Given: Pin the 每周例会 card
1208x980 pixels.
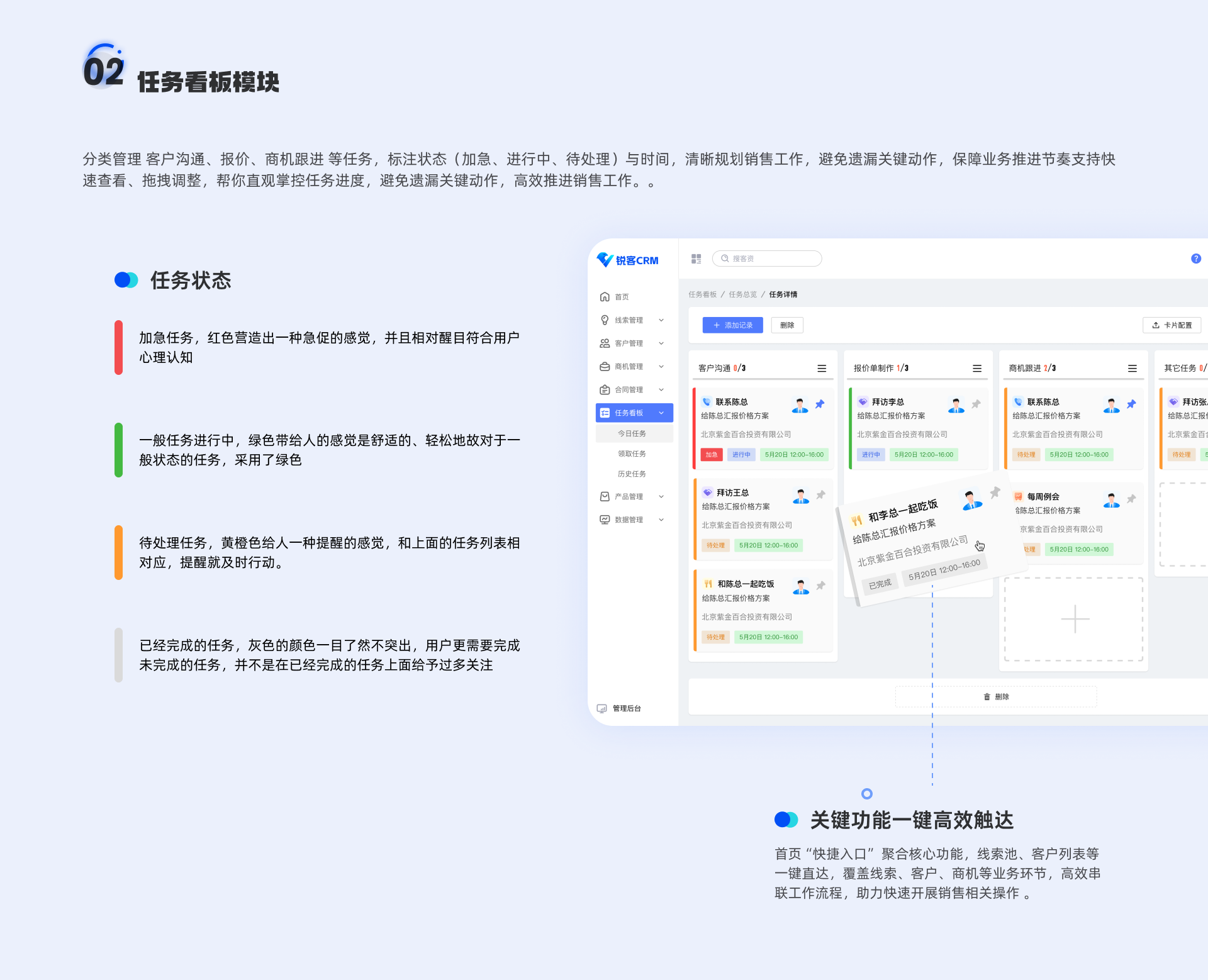Looking at the screenshot, I should click(1131, 499).
